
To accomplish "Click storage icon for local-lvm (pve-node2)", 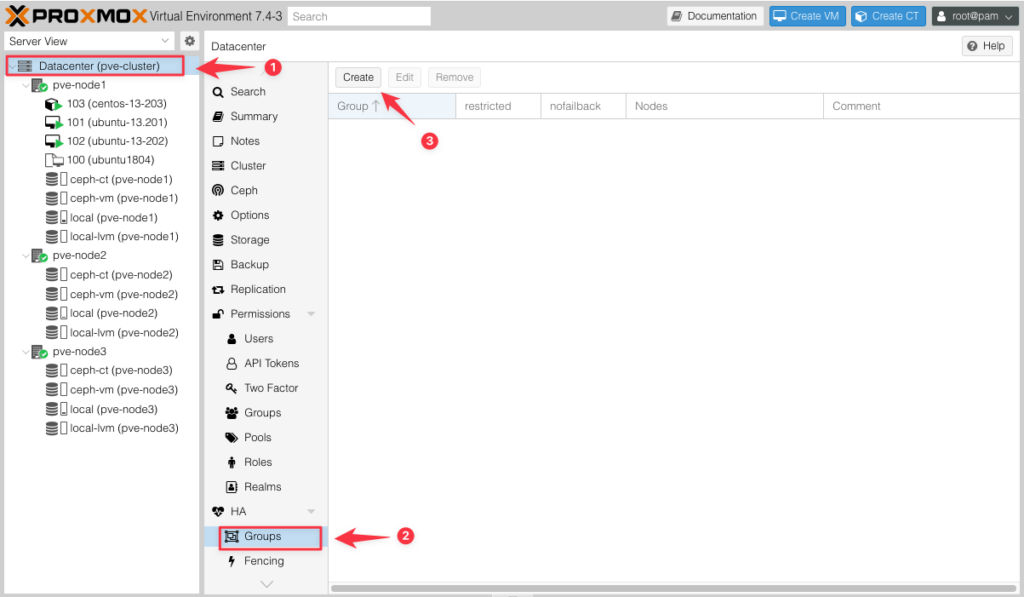I will 56,332.
